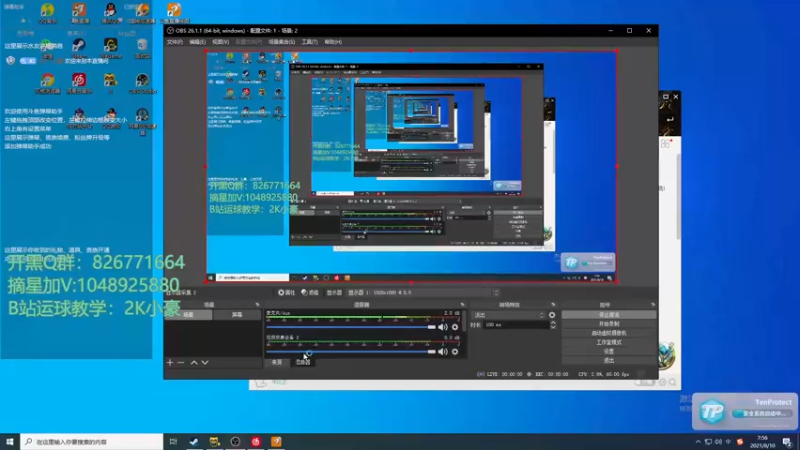Open NetEase Cloud Music desktop shortcut

click(x=79, y=83)
